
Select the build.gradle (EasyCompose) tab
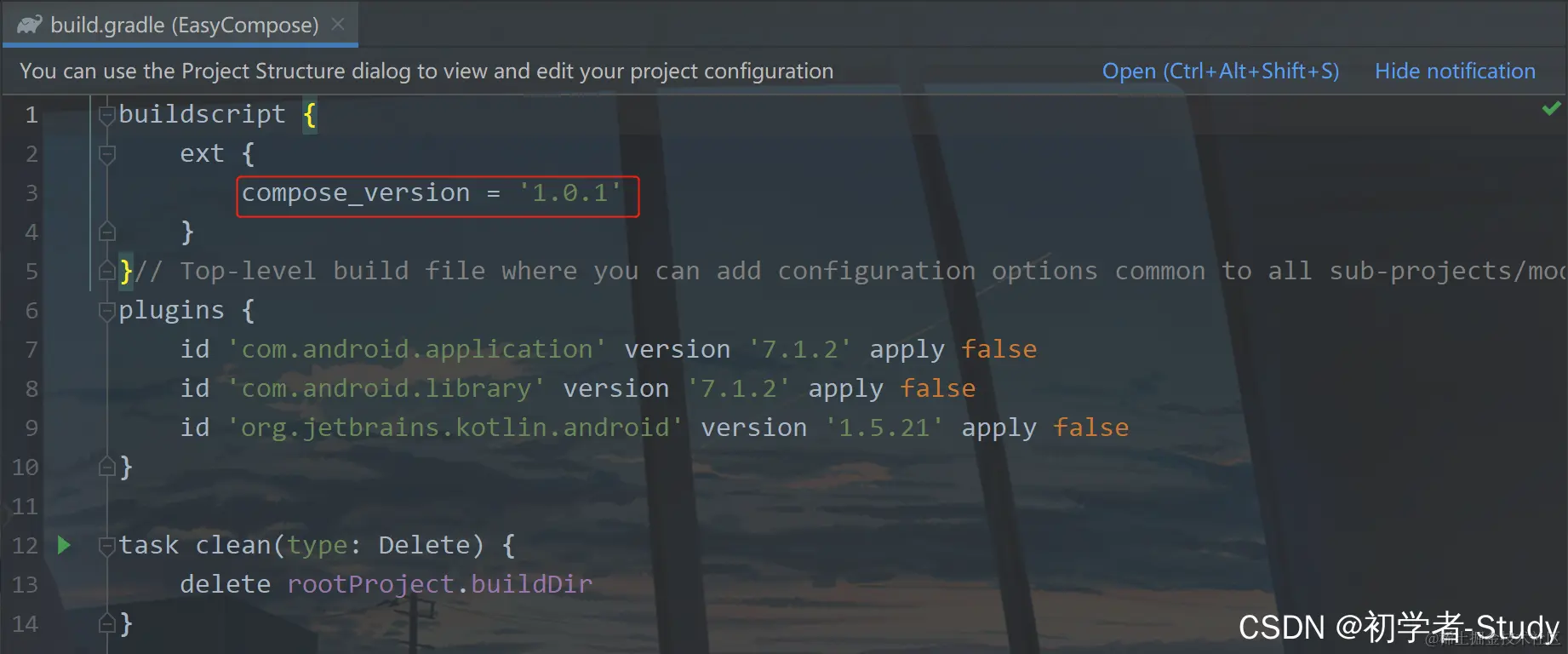click(x=180, y=25)
